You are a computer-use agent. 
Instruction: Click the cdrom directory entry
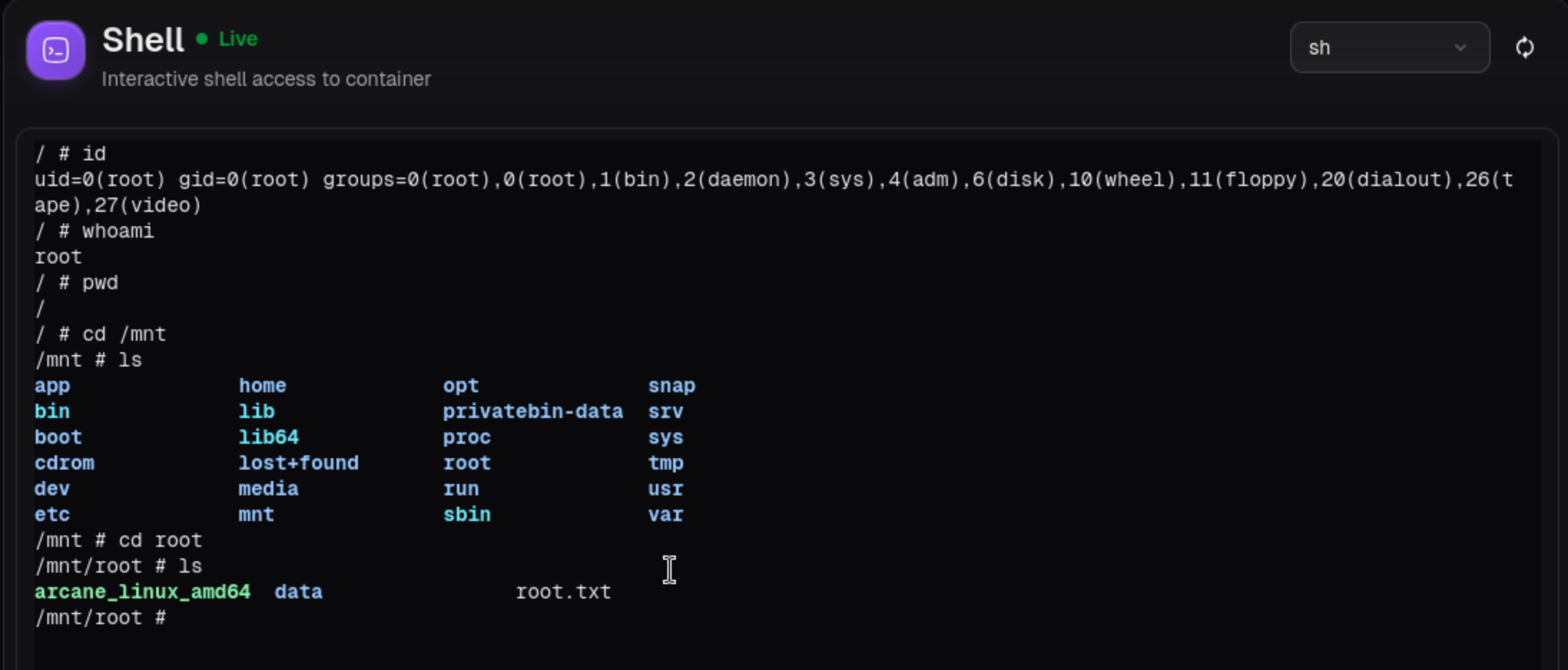point(64,462)
